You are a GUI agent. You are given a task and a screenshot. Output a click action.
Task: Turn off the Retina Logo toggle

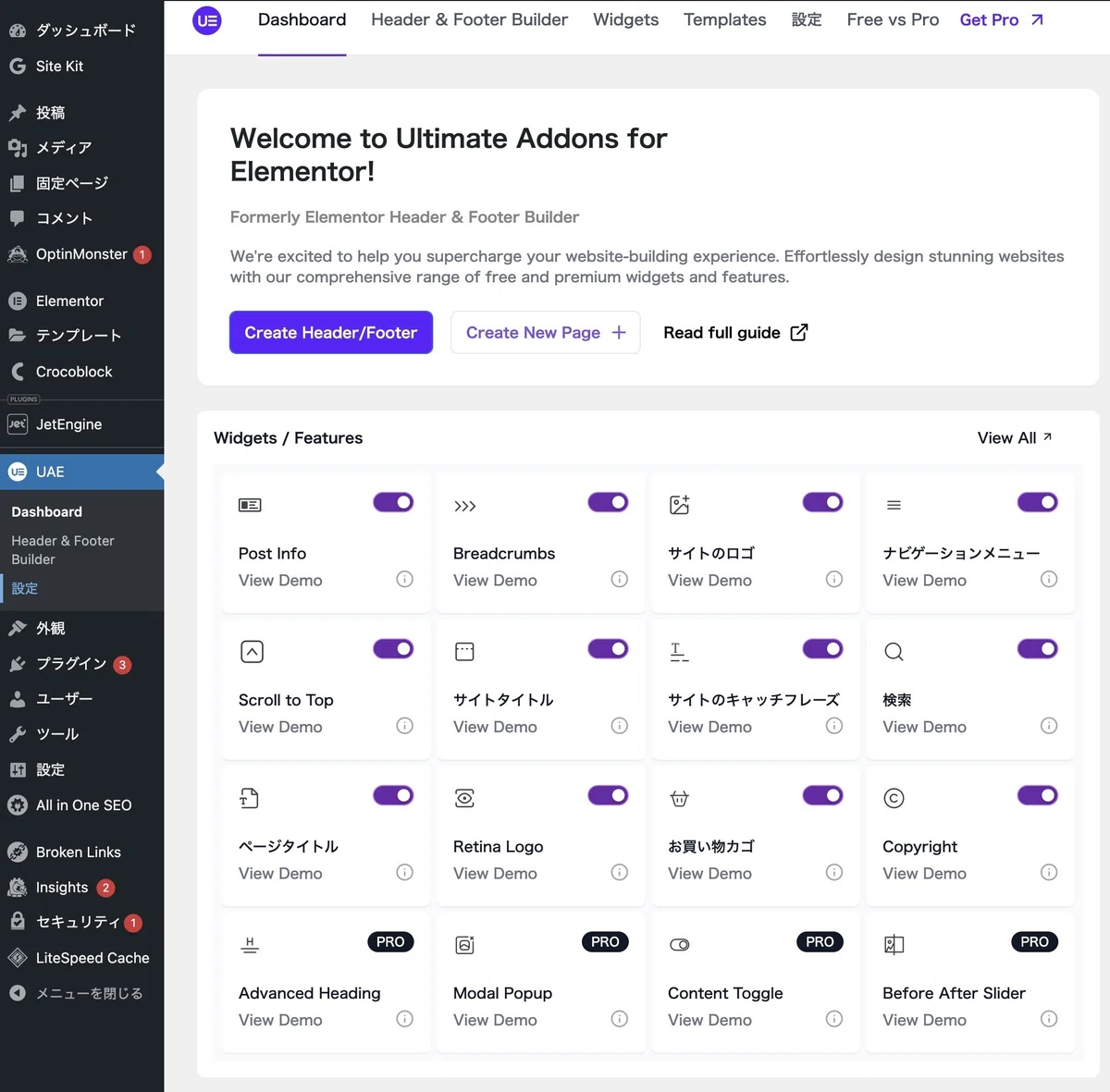coord(608,795)
